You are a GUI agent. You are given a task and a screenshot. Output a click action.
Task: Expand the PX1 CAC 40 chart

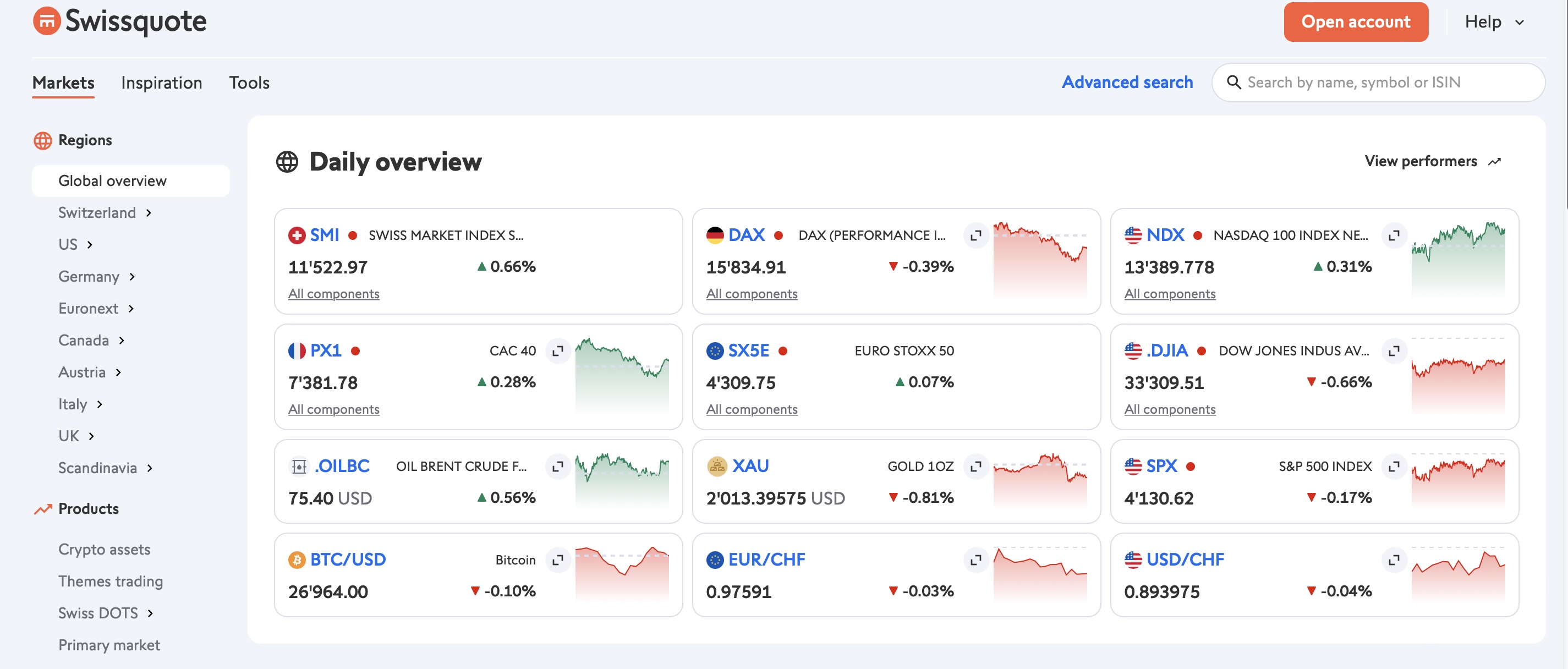557,351
